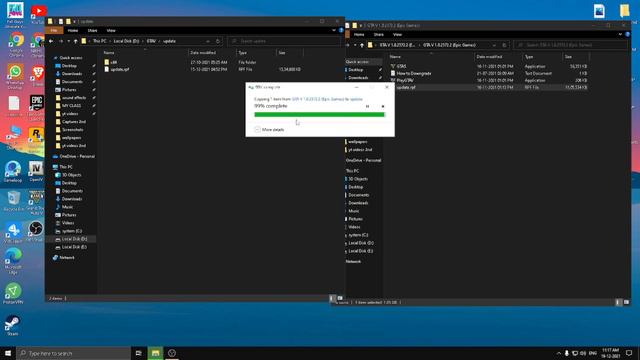The height and width of the screenshot is (360, 640).
Task: Switch to details view in update window
Action: coord(332,298)
